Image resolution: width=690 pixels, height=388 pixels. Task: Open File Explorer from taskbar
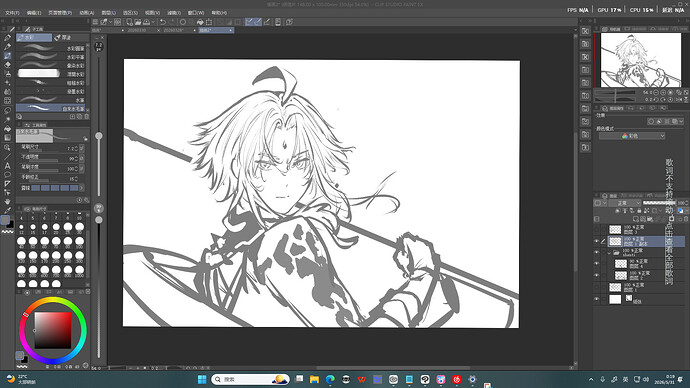(314, 379)
